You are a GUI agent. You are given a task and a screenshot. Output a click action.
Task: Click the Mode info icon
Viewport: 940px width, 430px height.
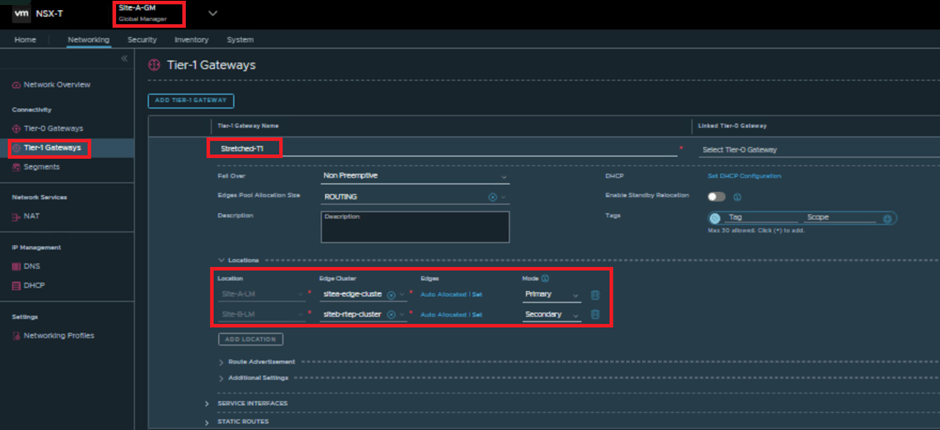pyautogui.click(x=545, y=278)
